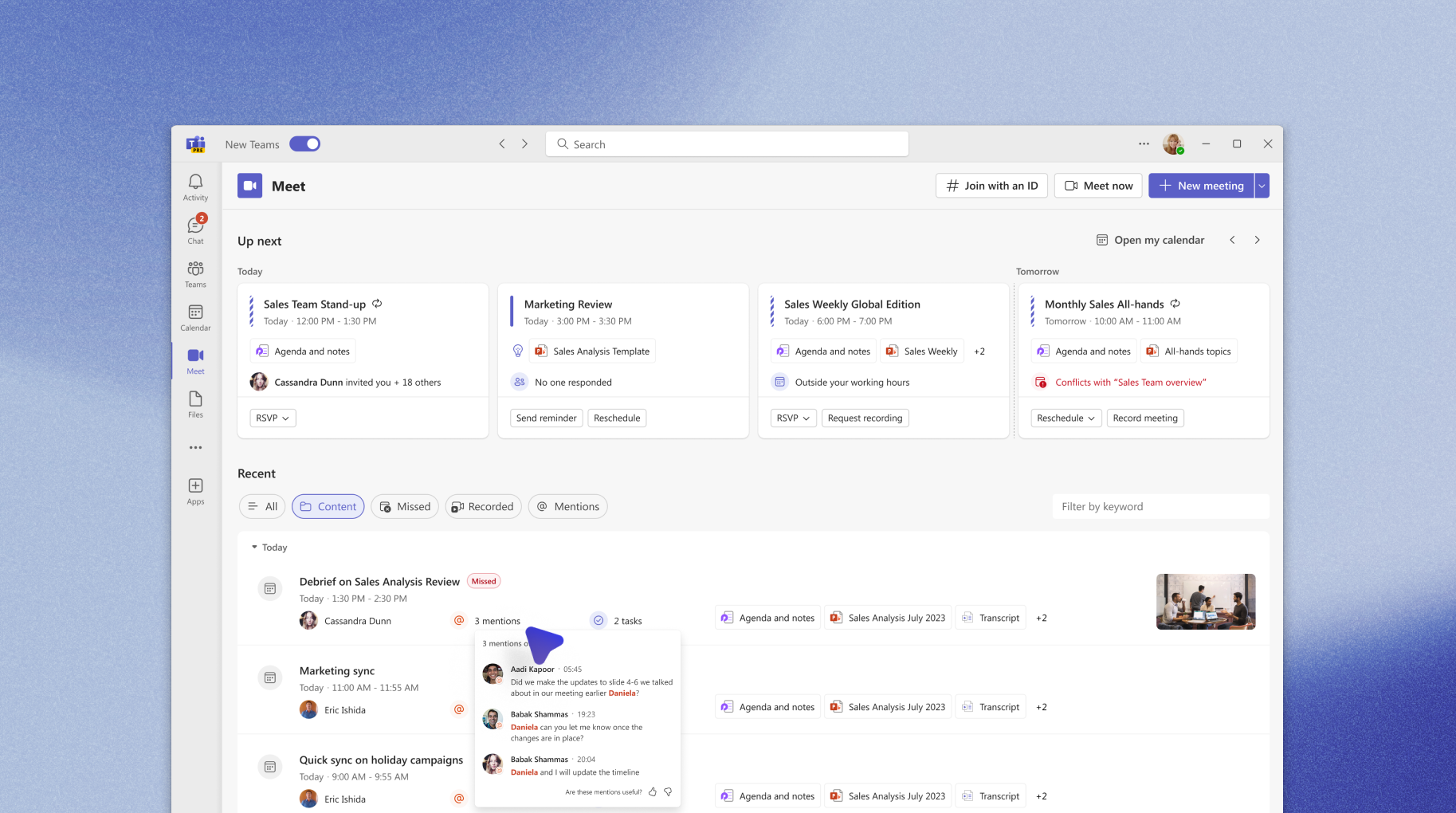Open Files from the left rail
The image size is (1456, 813).
[x=195, y=404]
